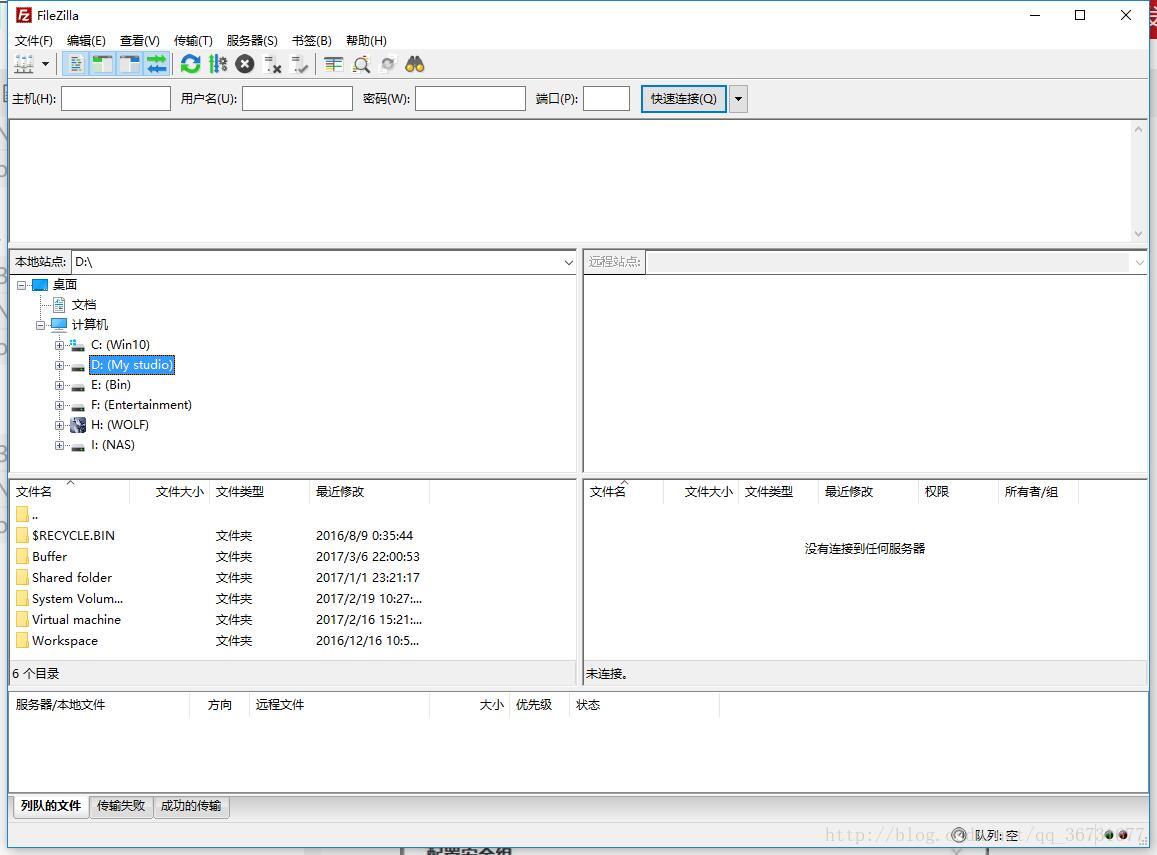Image resolution: width=1157 pixels, height=855 pixels.
Task: Click message log scroll down arrow
Action: tap(1139, 234)
